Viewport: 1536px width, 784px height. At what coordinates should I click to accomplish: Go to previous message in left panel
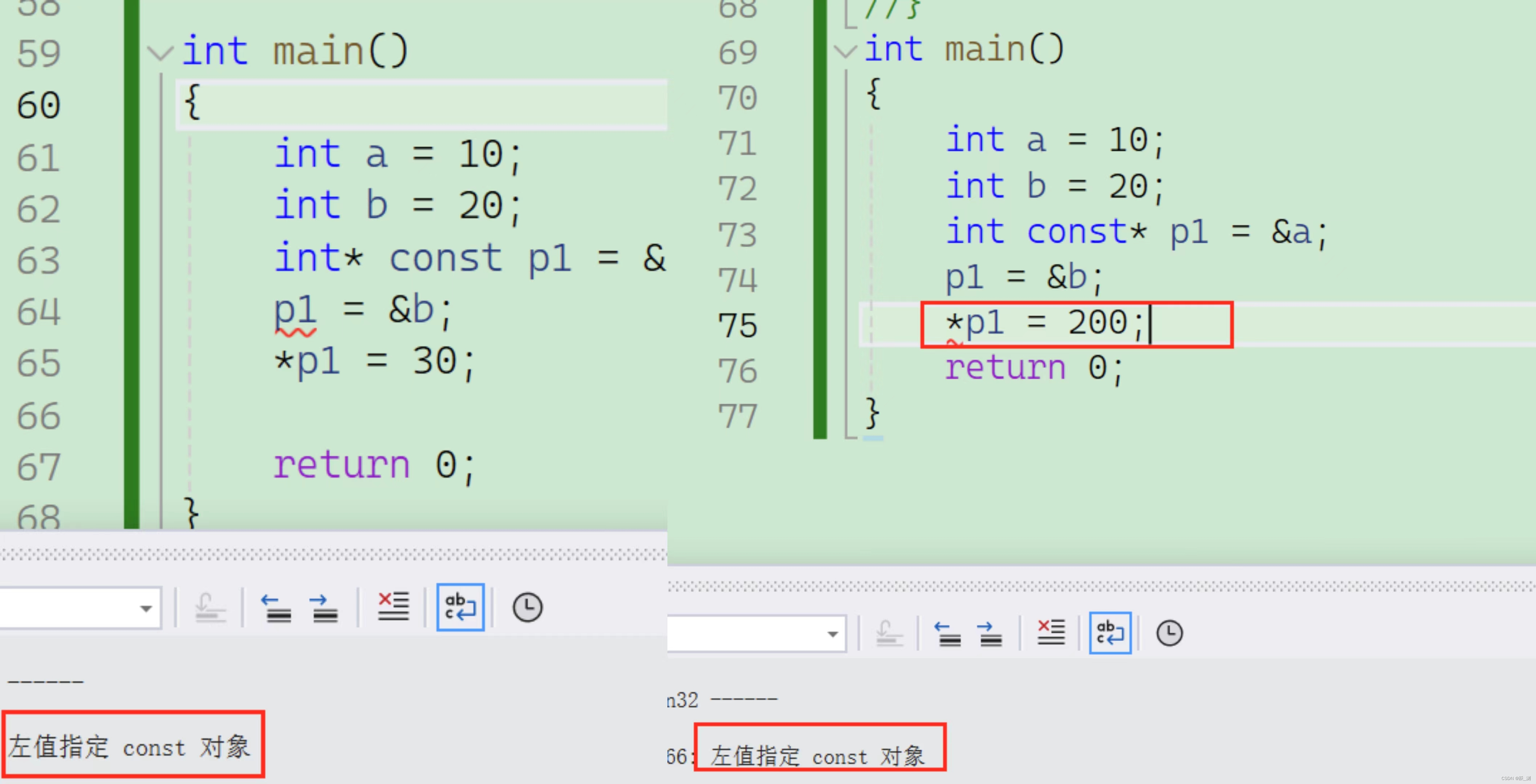click(276, 608)
